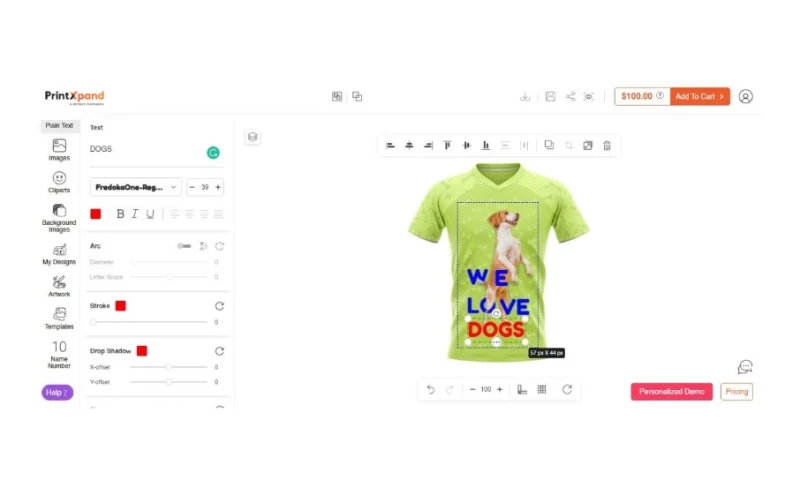This screenshot has height=480, width=800.
Task: Toggle the Arc switch
Action: 184,246
